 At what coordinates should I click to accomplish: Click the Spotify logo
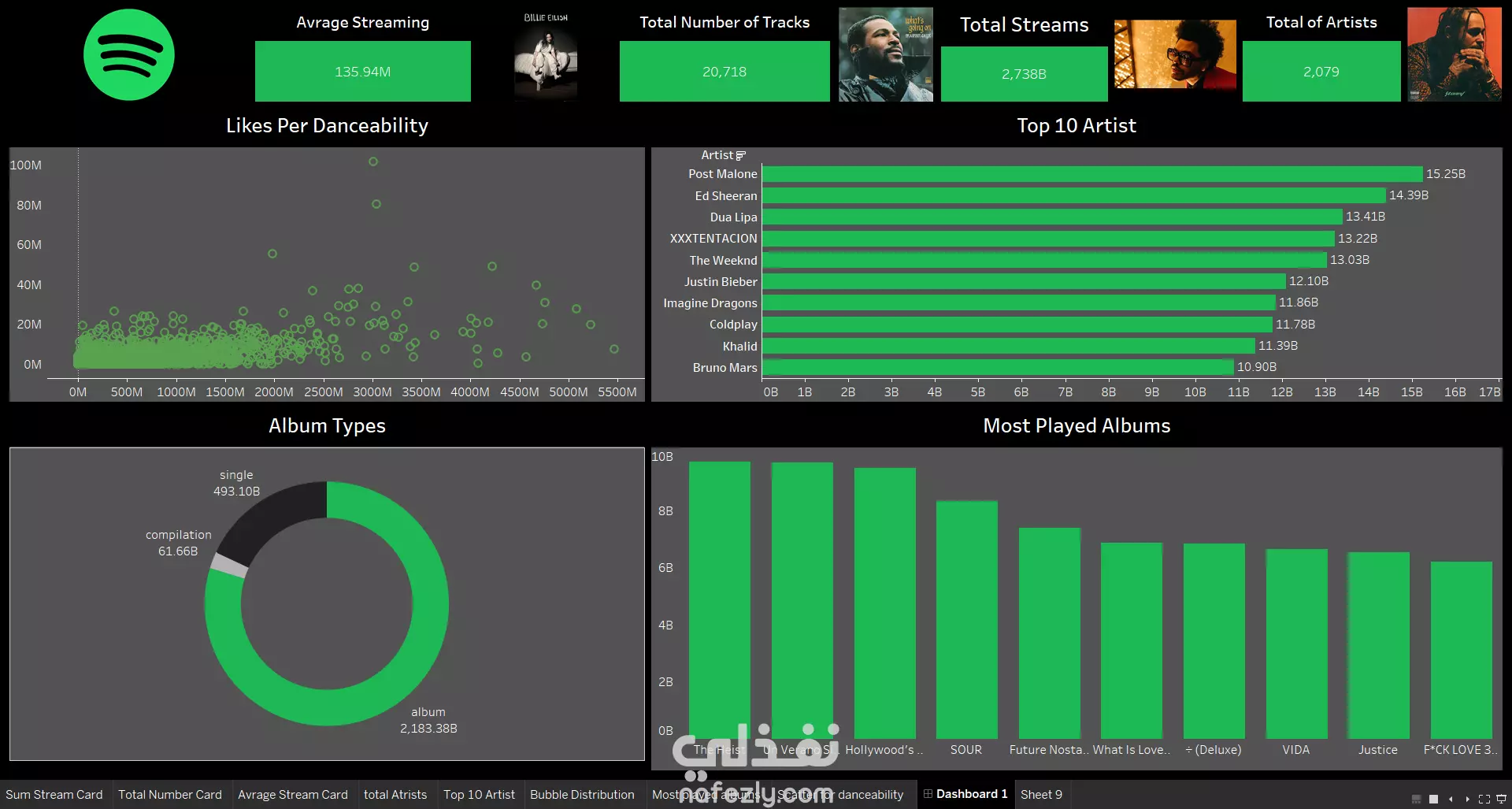click(x=129, y=55)
